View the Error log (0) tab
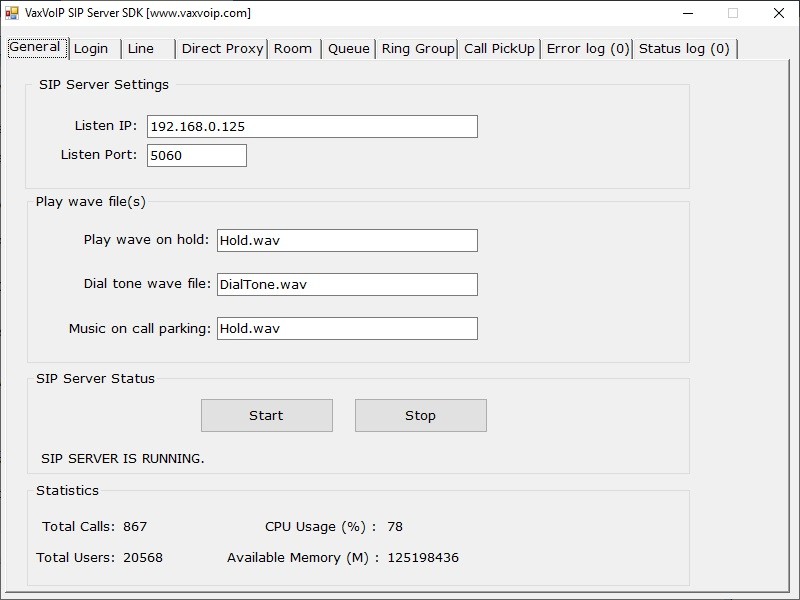This screenshot has height=600, width=800. tap(587, 48)
